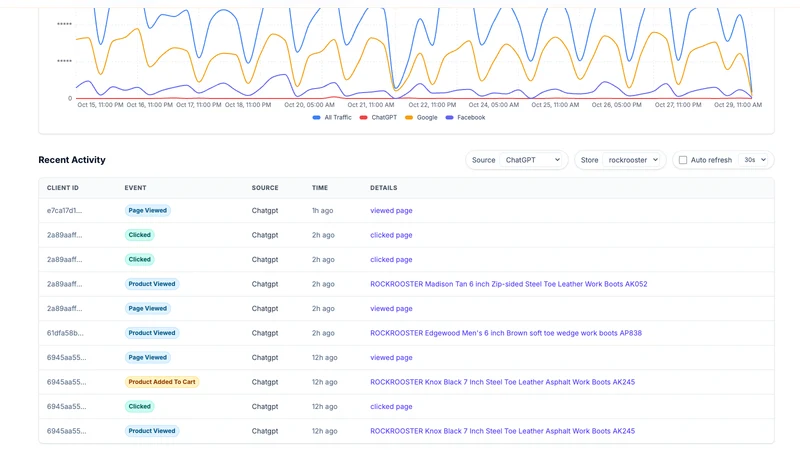Select Page Viewed badge for client 6945aa55
The width and height of the screenshot is (800, 450).
[x=147, y=358]
